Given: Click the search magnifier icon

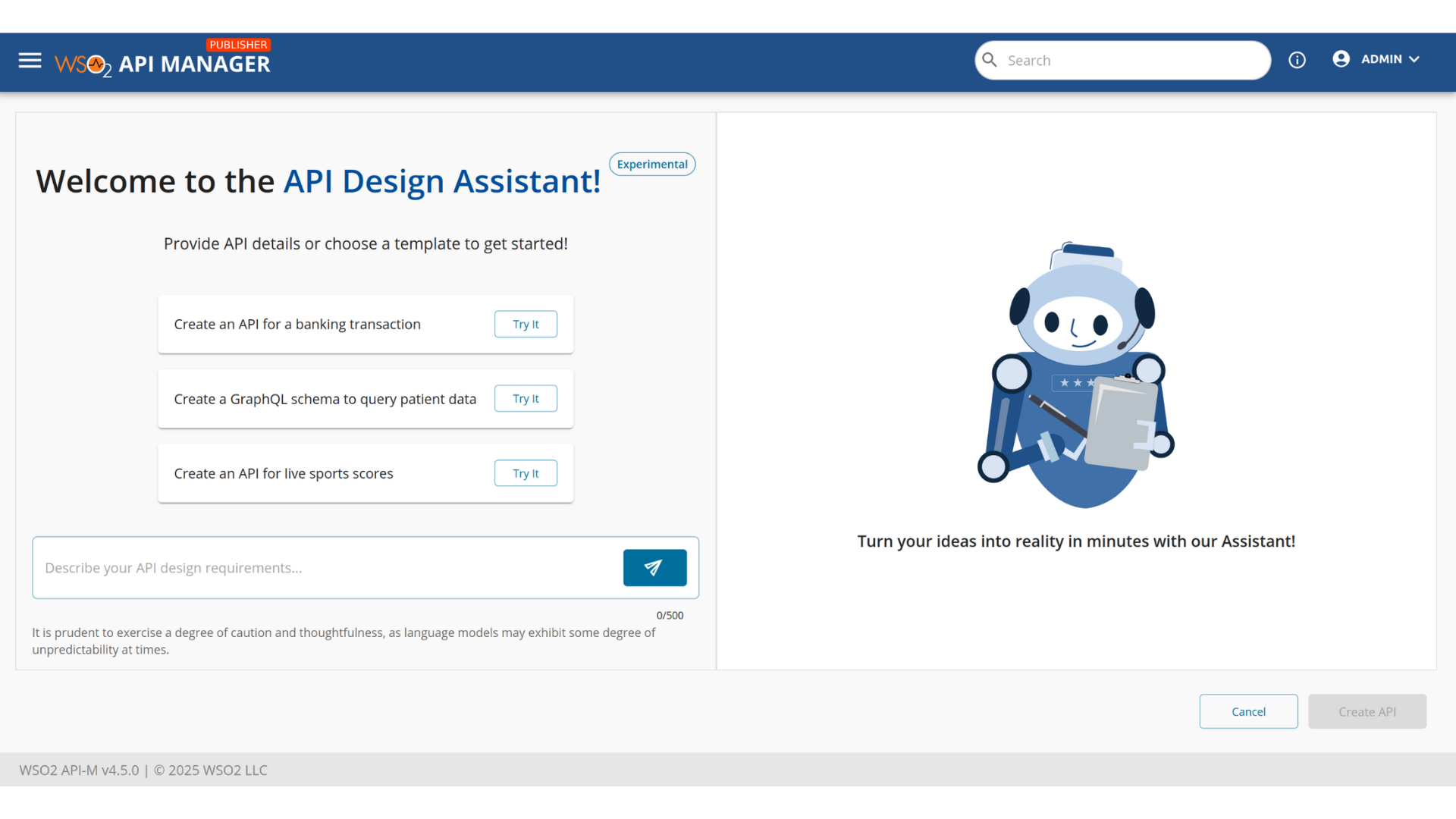Looking at the screenshot, I should pos(990,59).
